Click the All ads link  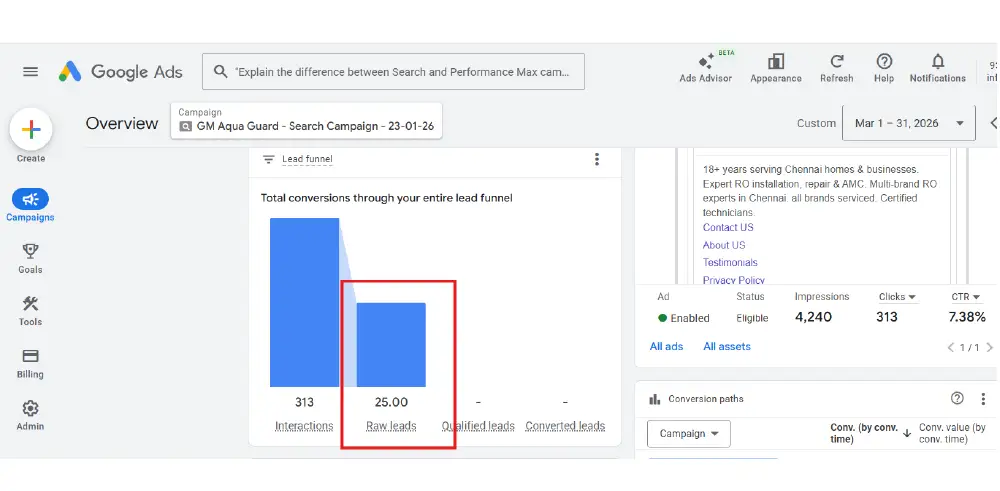[666, 346]
